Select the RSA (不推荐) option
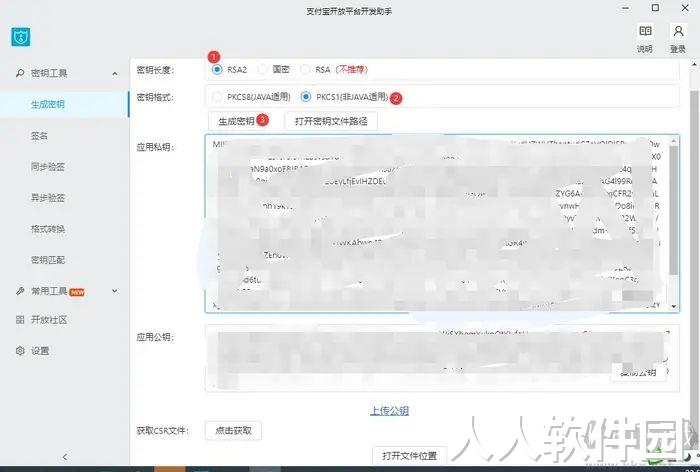The image size is (700, 472). 305,70
